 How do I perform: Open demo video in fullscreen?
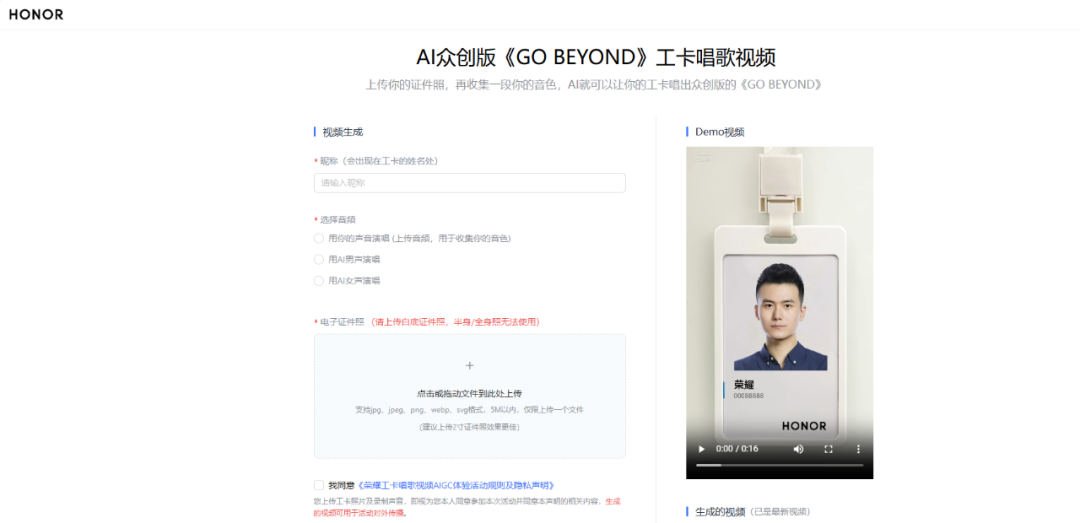[x=829, y=449]
